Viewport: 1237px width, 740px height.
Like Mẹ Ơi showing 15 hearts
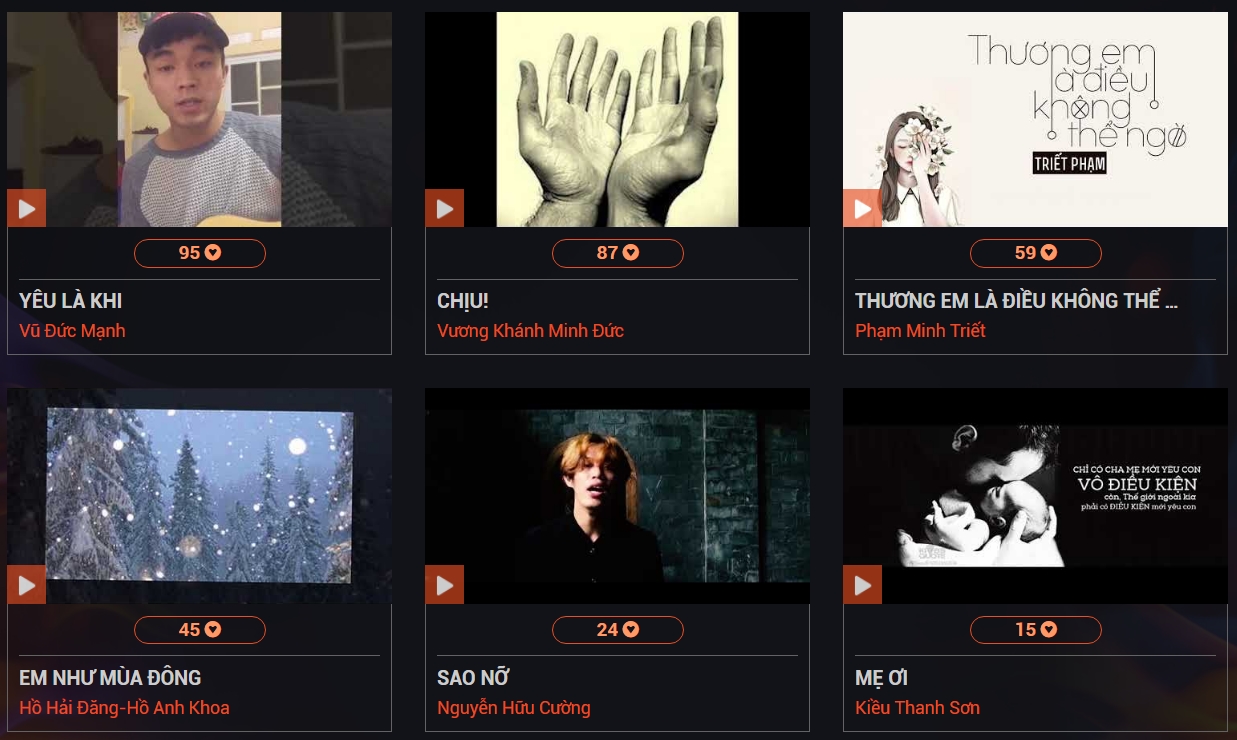click(x=1036, y=630)
